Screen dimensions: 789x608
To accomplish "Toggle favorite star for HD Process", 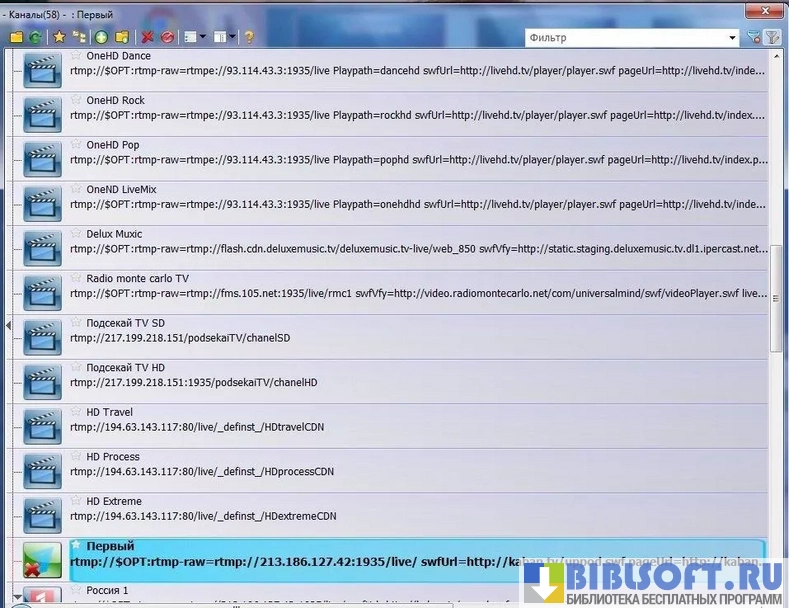I will coord(76,456).
